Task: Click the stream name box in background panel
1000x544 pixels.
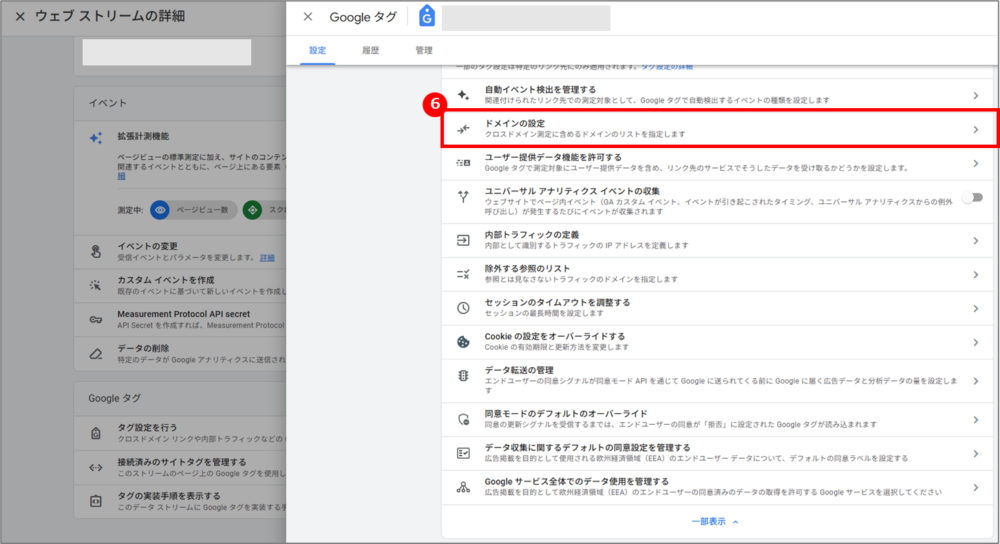Action: (166, 52)
